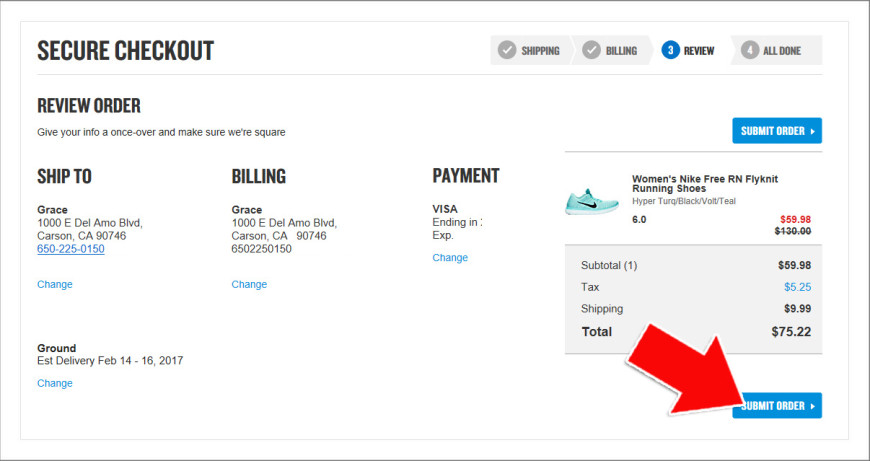Click the phone number 650-225-0150 link
The width and height of the screenshot is (870, 461).
click(70, 249)
